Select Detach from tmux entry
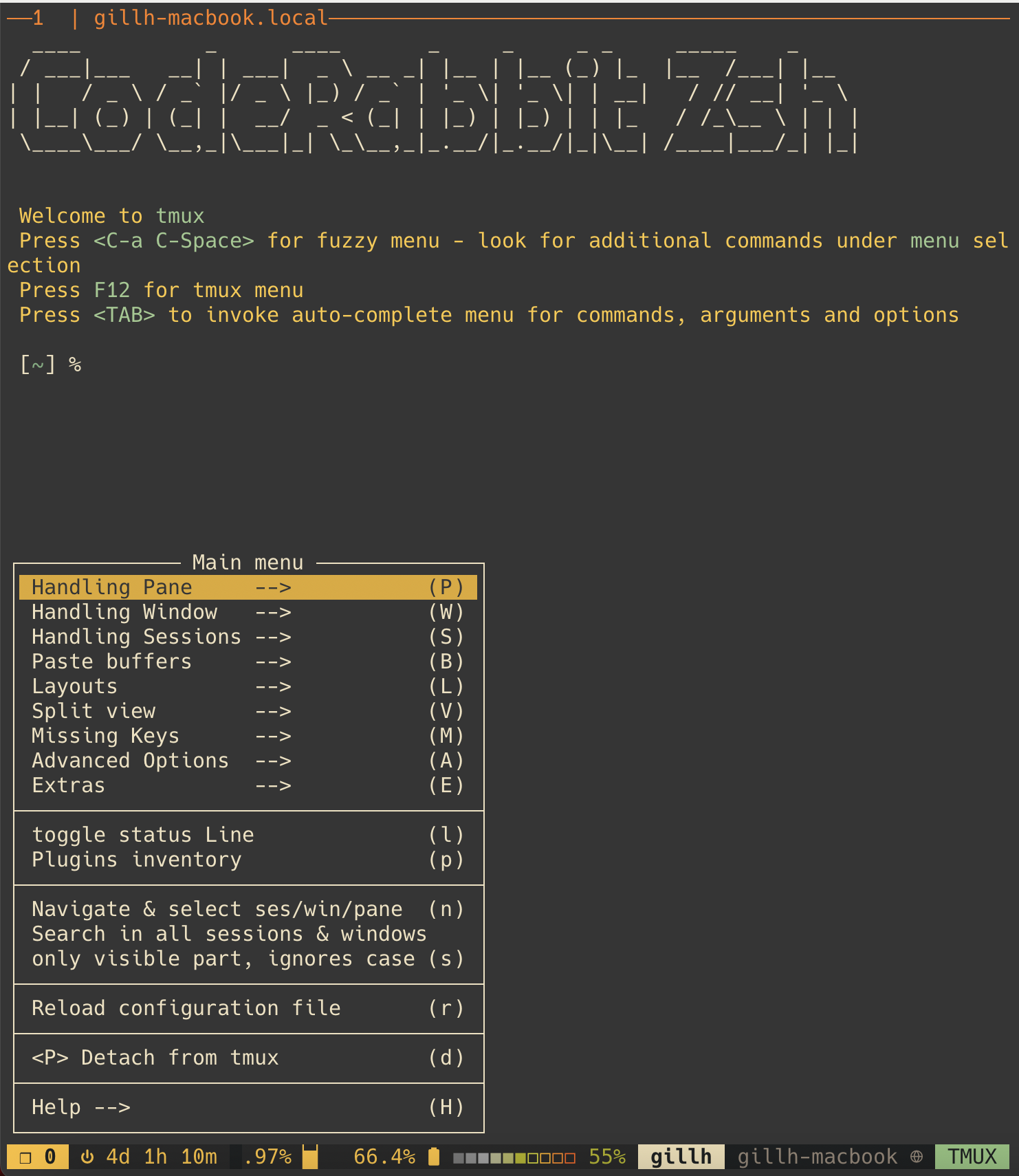This screenshot has height=1176, width=1019. (x=248, y=1058)
